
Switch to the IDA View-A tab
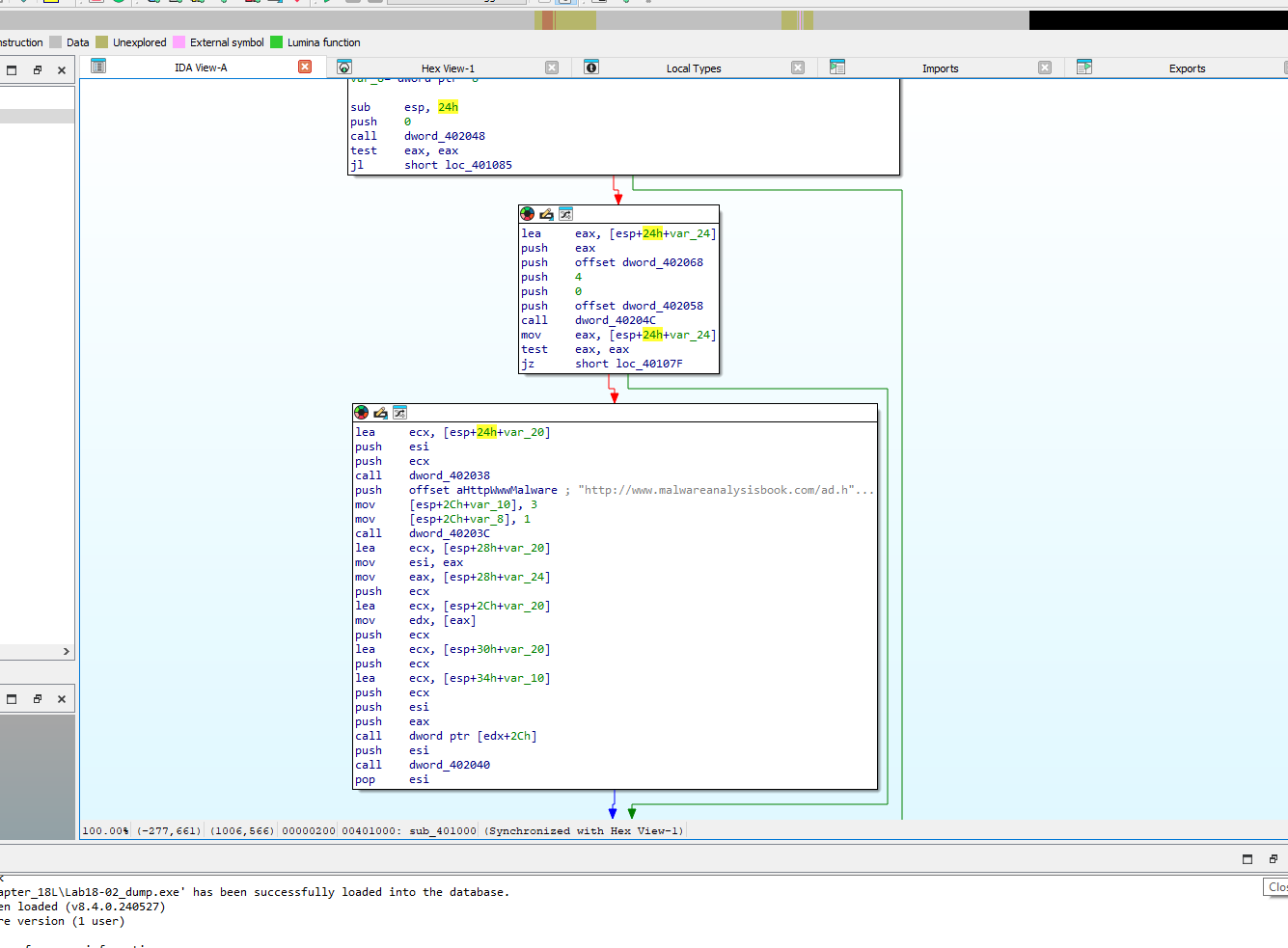[201, 68]
